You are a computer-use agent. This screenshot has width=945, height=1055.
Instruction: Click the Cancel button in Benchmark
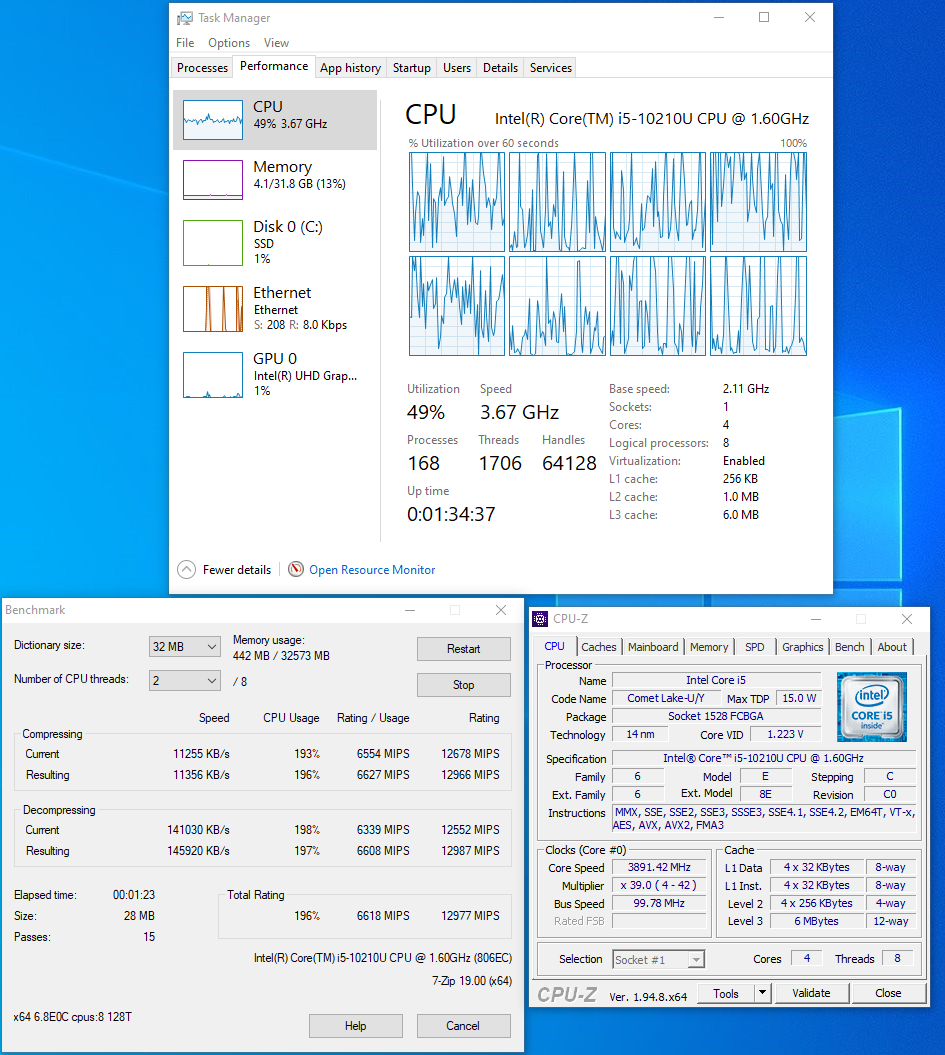(463, 1026)
